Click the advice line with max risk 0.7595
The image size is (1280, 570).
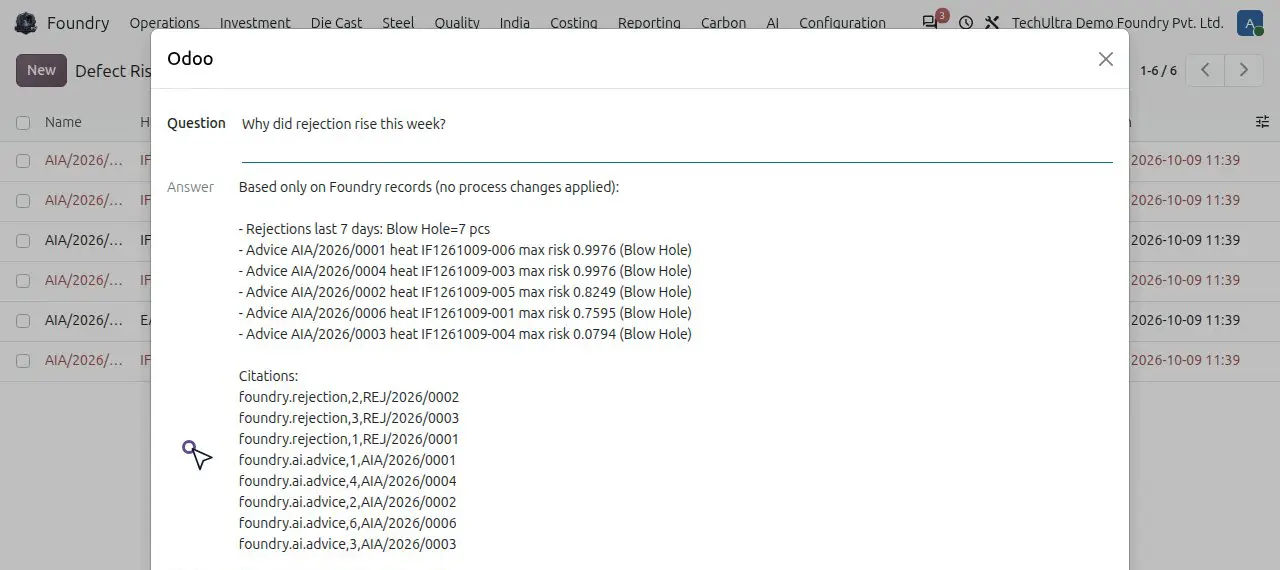tap(465, 313)
